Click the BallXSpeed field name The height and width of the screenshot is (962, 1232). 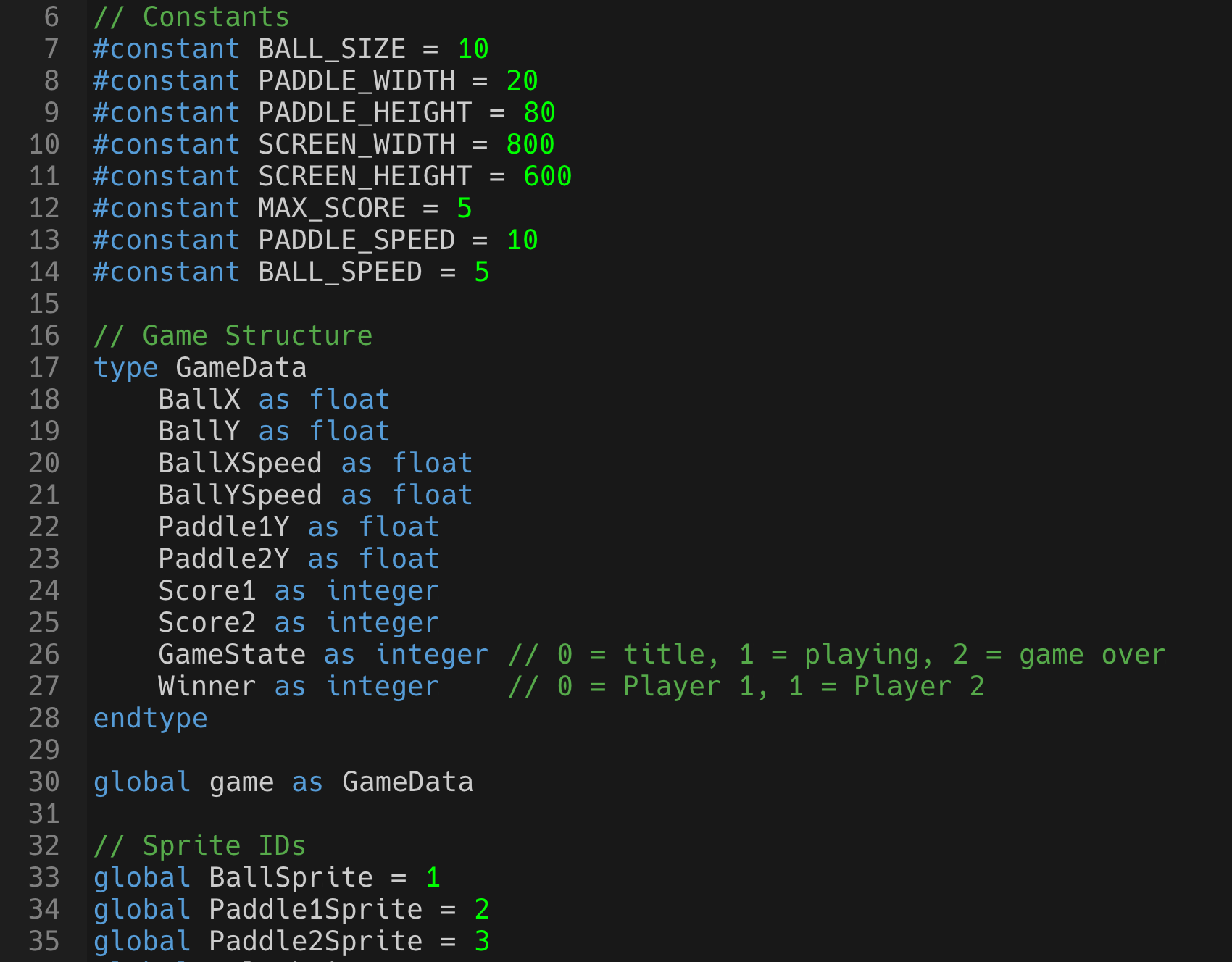(x=241, y=463)
